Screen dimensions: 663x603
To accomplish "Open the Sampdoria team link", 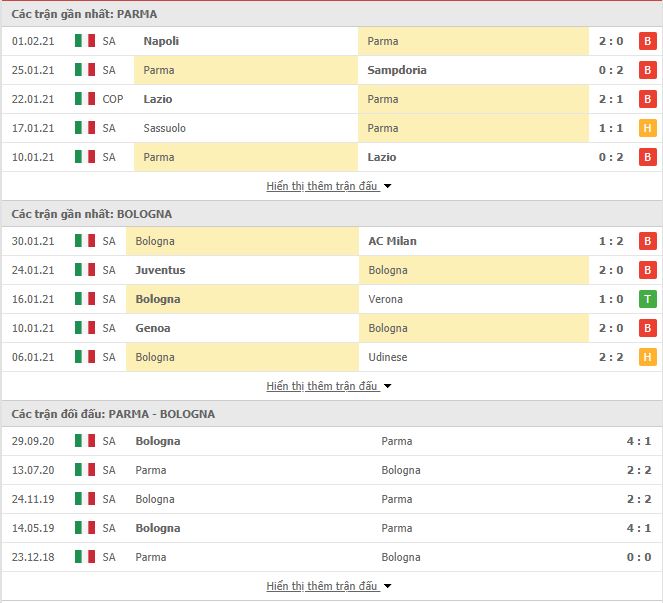I will click(397, 70).
